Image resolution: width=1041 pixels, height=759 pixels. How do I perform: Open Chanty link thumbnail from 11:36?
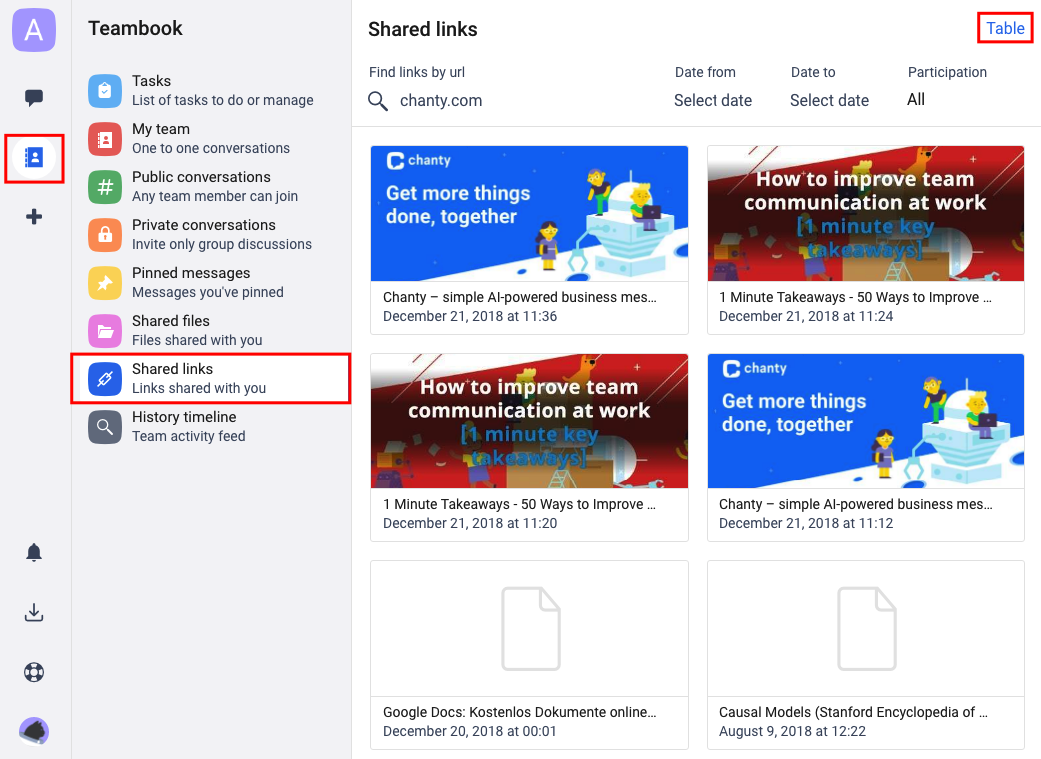click(x=529, y=214)
